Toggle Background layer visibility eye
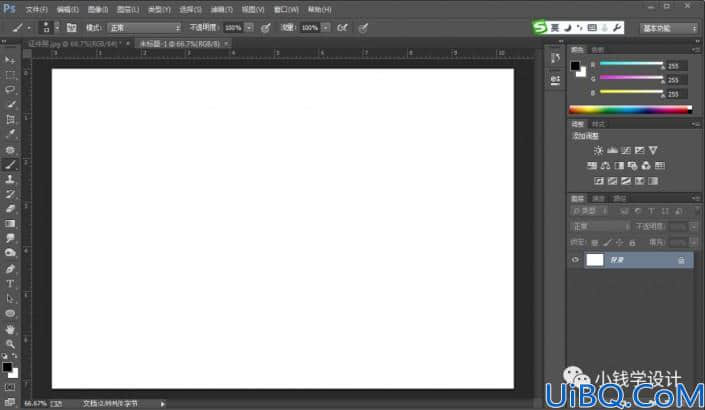The height and width of the screenshot is (410, 705). [x=575, y=260]
